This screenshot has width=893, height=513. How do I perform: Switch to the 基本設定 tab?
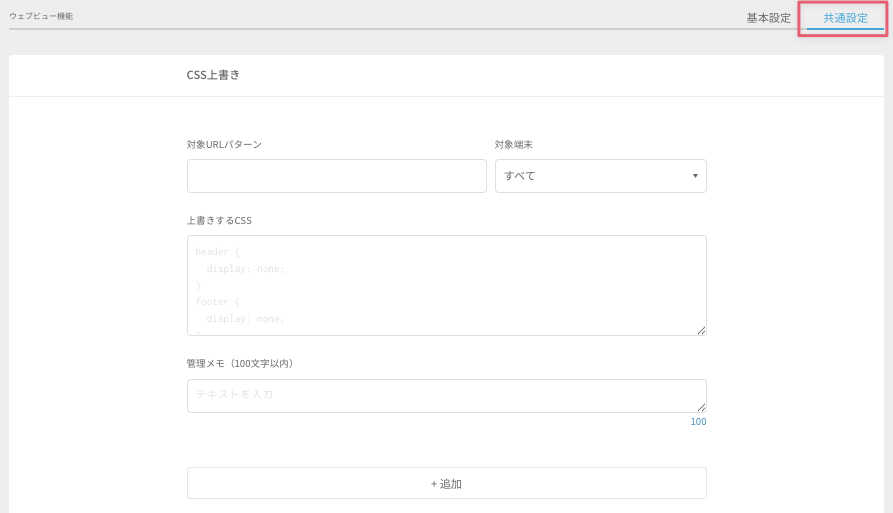768,18
